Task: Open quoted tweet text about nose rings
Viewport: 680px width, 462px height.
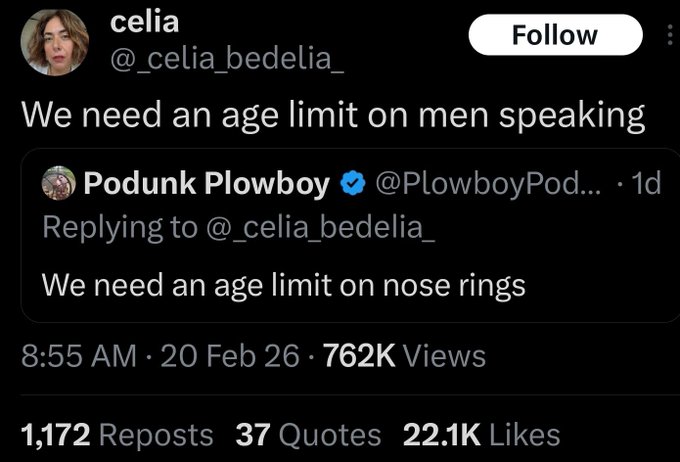Action: 283,286
